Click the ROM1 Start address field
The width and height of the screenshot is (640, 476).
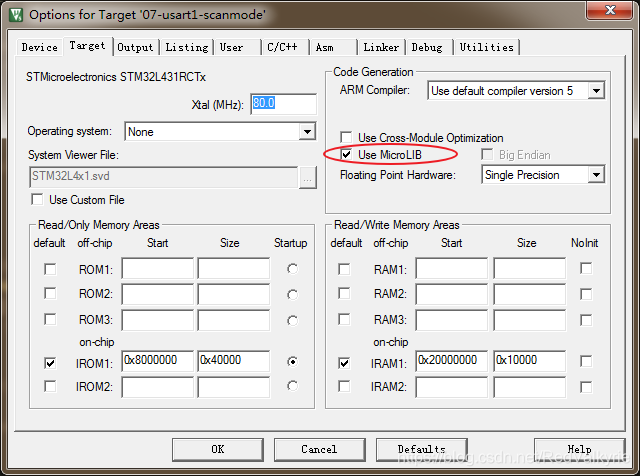(158, 268)
